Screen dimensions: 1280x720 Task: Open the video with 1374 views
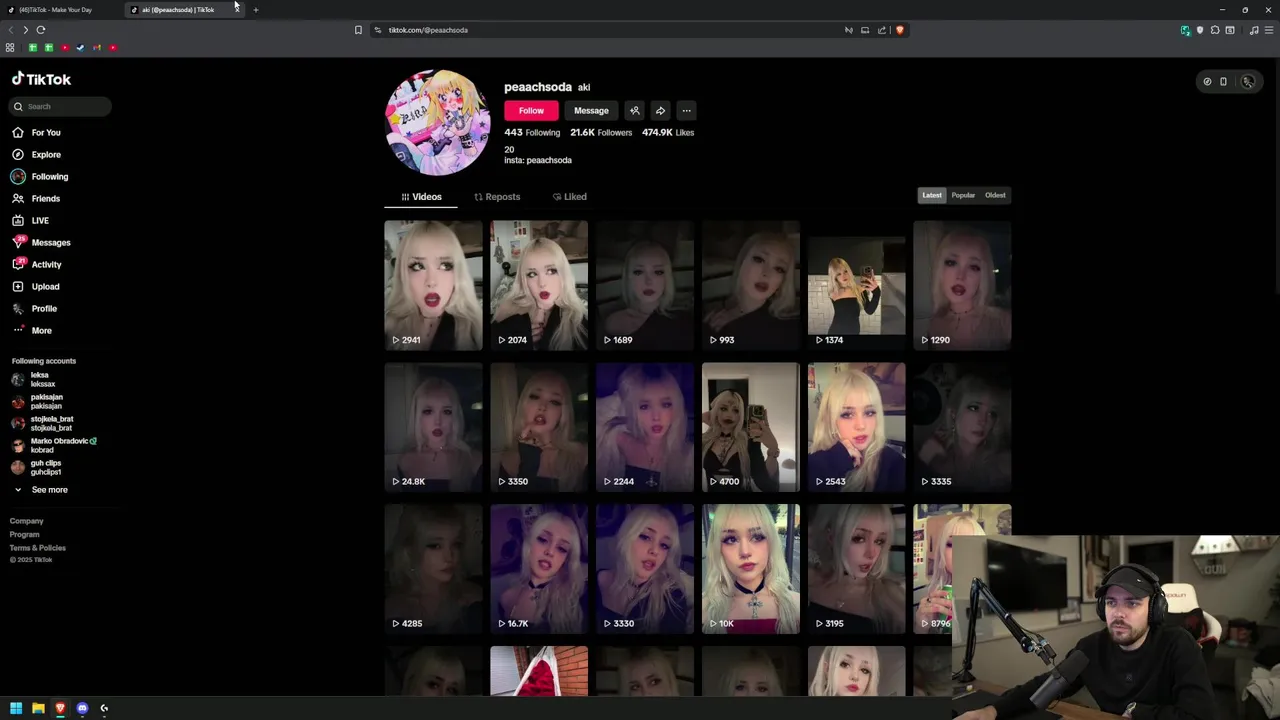[x=857, y=285]
